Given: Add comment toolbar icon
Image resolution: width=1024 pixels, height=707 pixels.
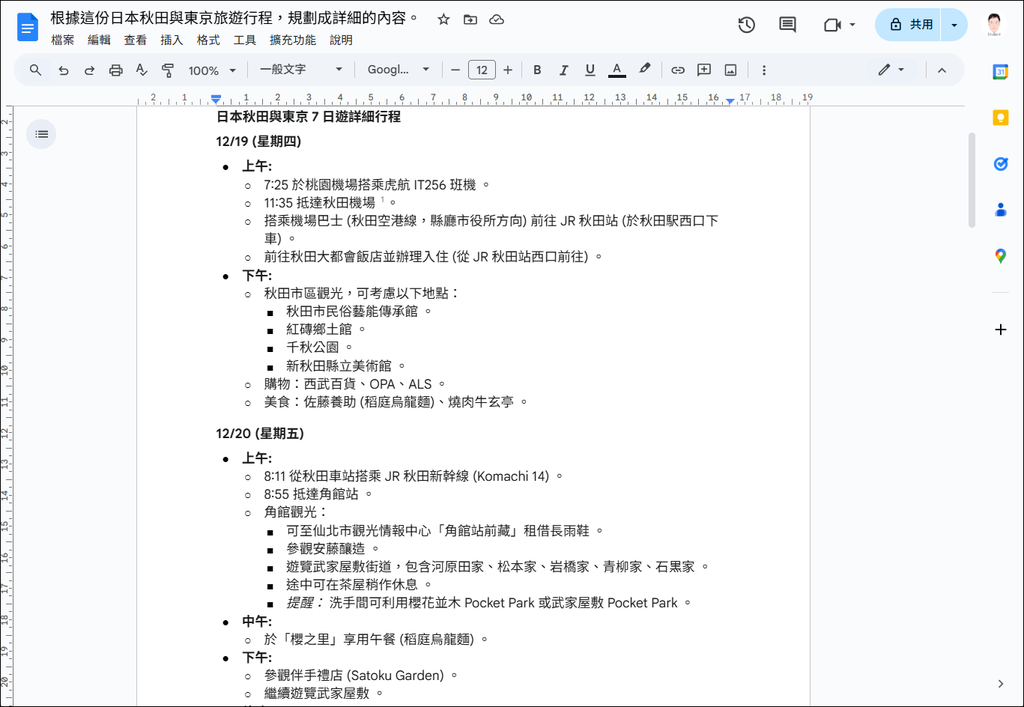Looking at the screenshot, I should tap(704, 70).
